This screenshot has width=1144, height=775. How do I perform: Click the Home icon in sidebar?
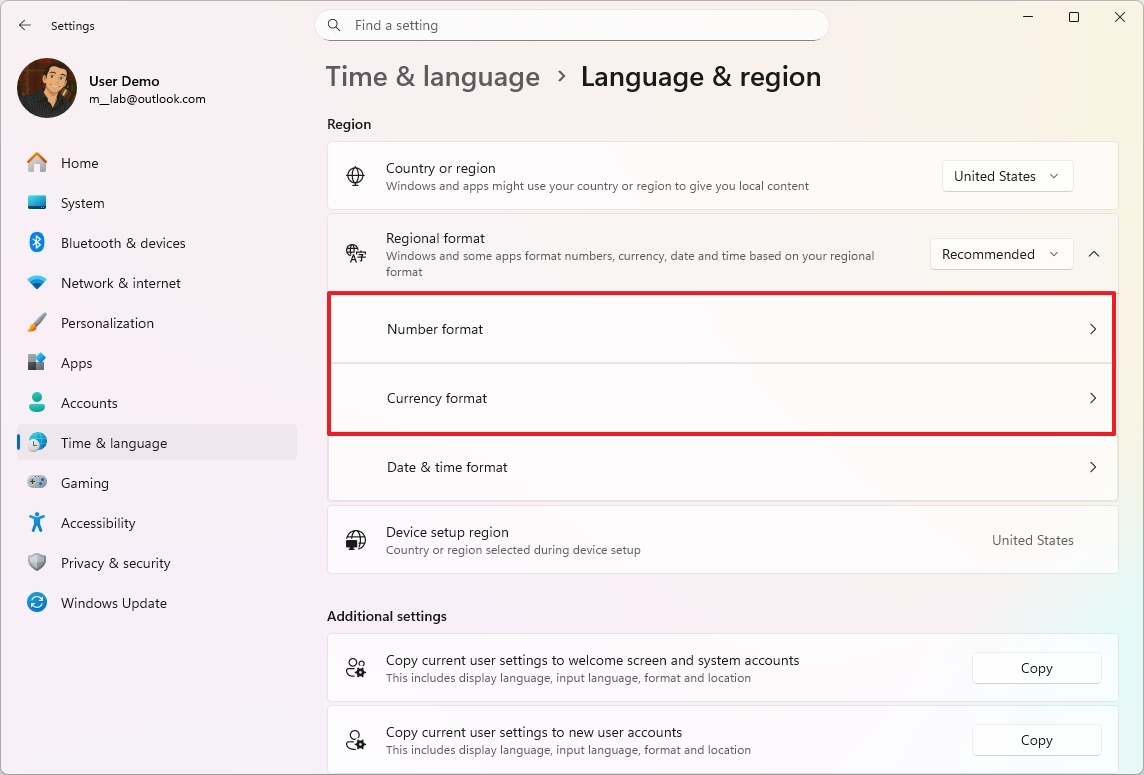point(37,163)
